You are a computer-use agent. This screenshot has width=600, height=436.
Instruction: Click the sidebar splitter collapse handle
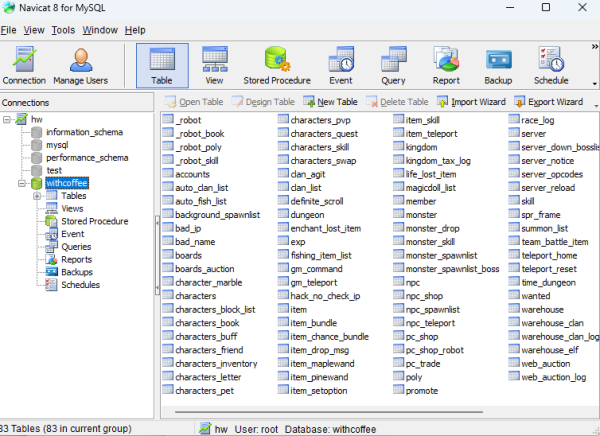(157, 255)
